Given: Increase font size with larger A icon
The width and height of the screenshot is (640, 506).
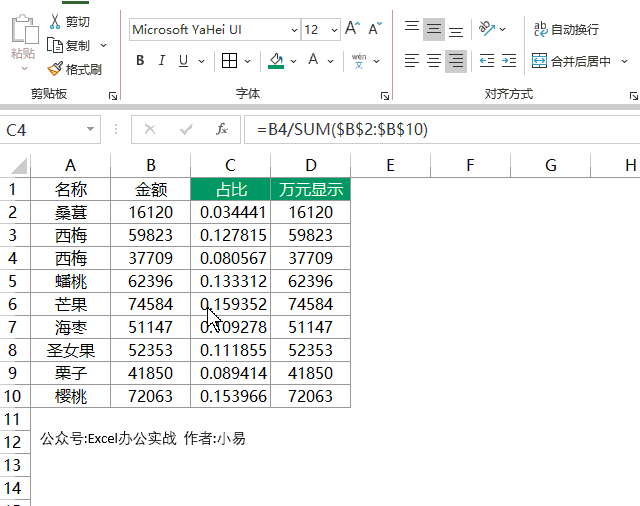Looking at the screenshot, I should pyautogui.click(x=352, y=29).
